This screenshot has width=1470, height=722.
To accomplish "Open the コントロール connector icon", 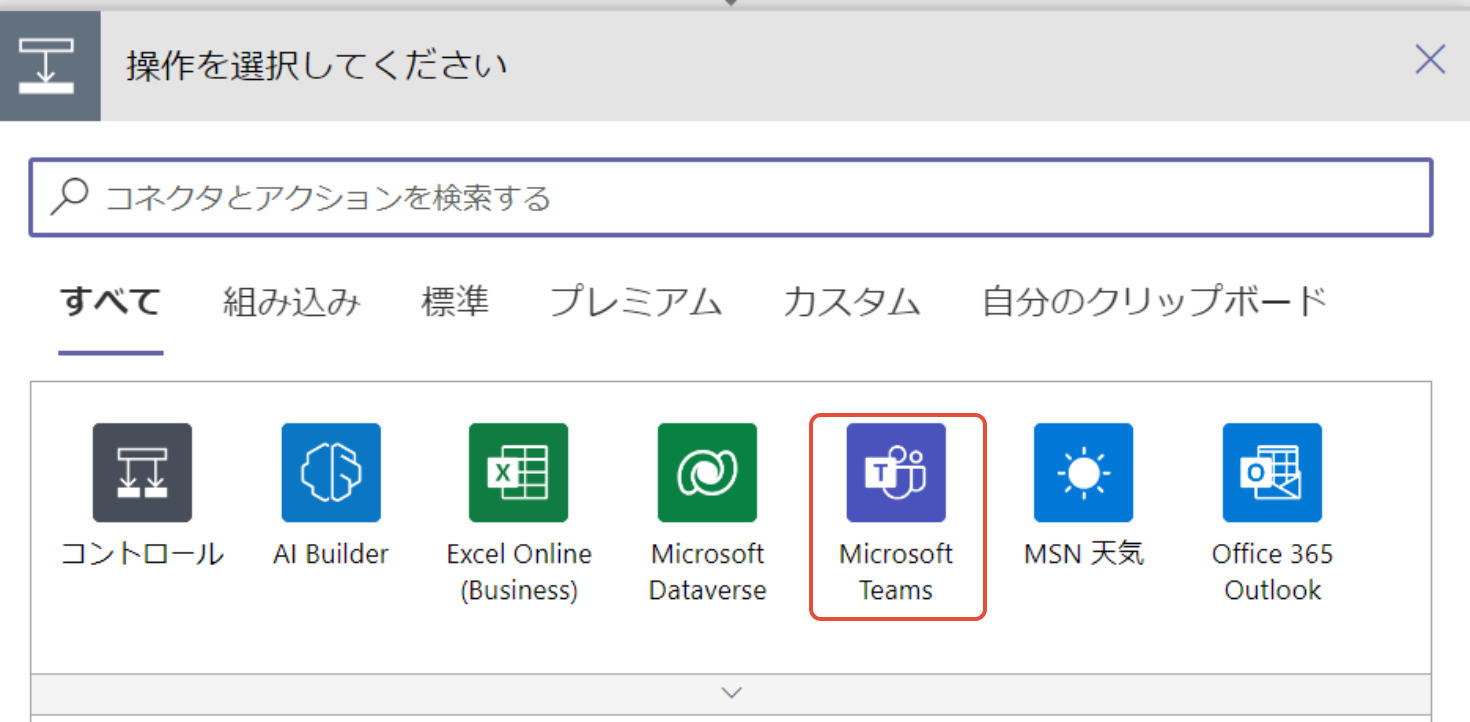I will 142,472.
